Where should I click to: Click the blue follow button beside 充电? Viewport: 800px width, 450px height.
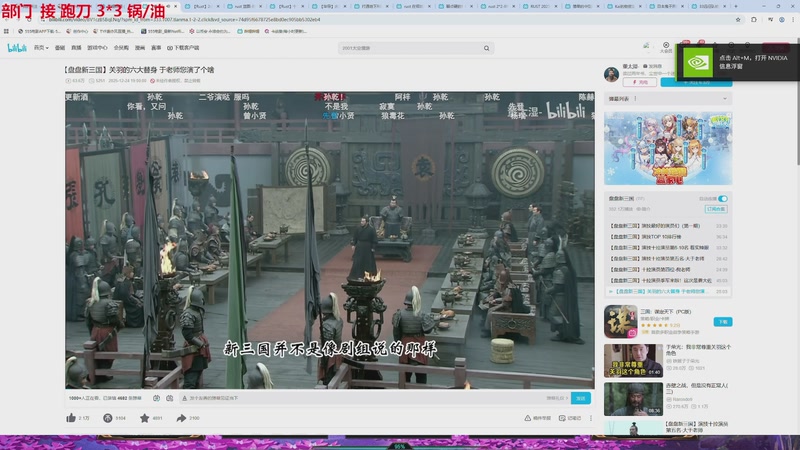pyautogui.click(x=696, y=82)
